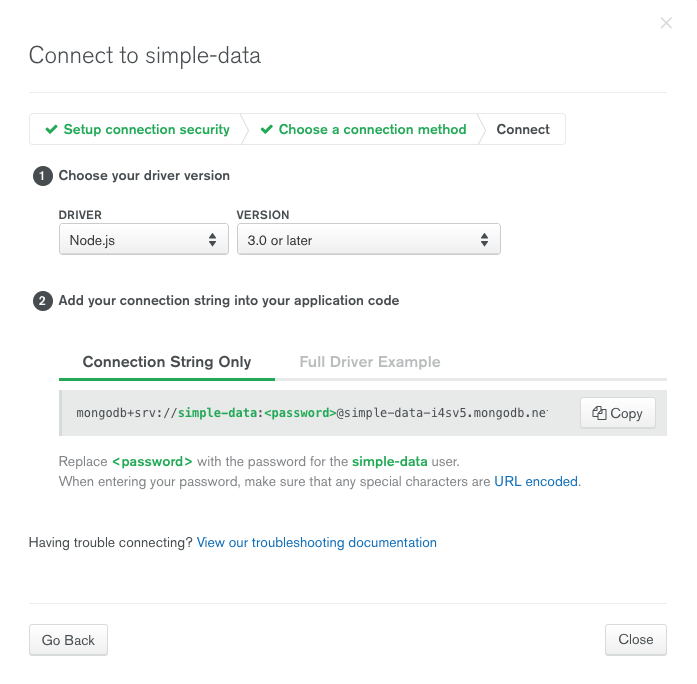Select the Connect step in breadcrumb
This screenshot has width=697, height=684.
click(x=523, y=129)
